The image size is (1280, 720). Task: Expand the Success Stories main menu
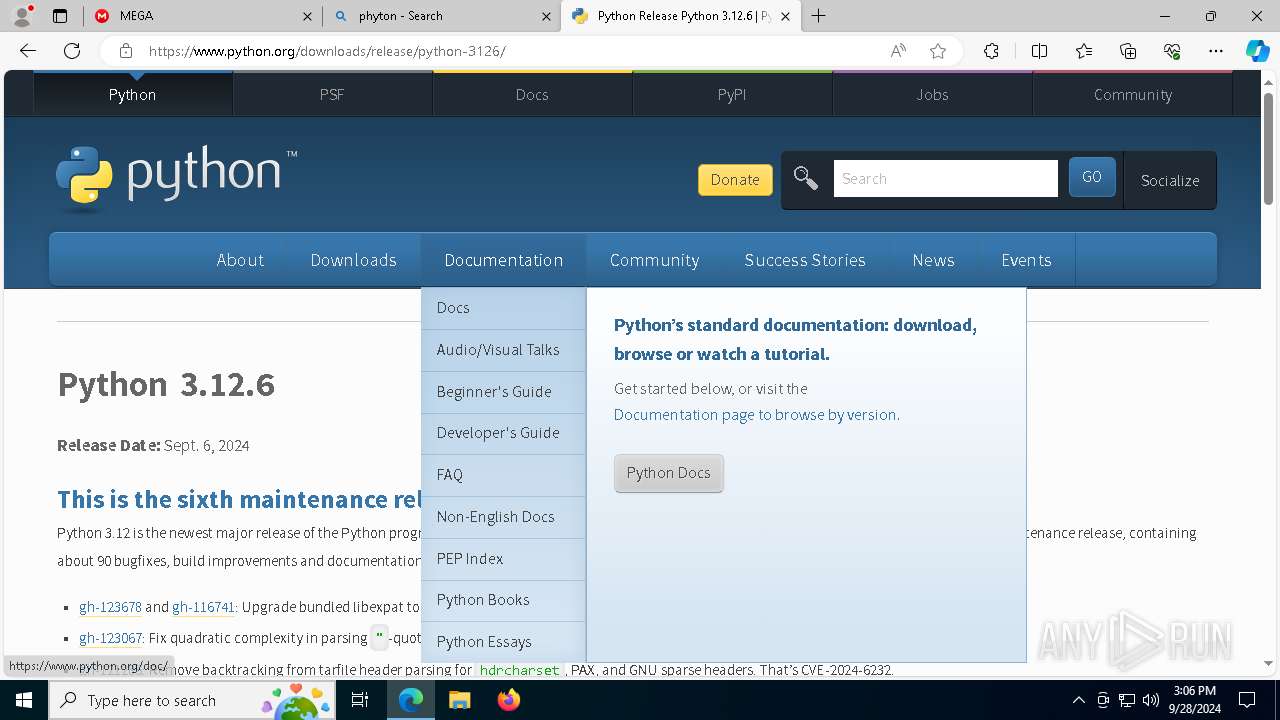click(x=805, y=260)
